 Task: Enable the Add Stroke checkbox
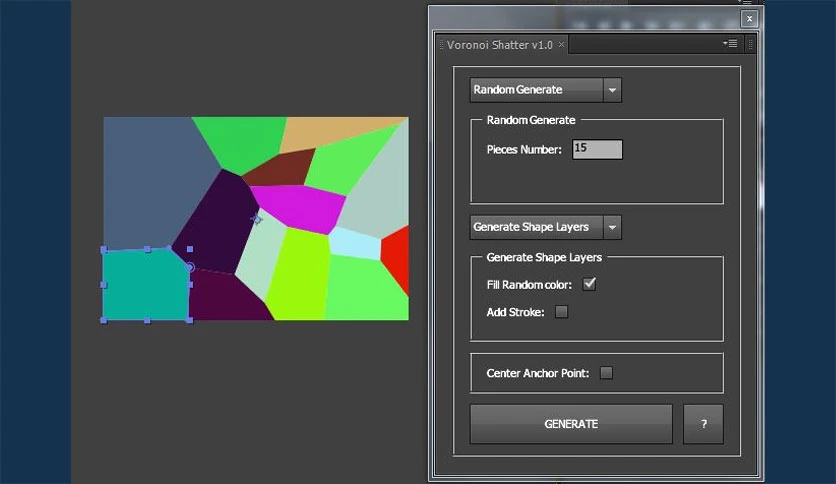click(561, 312)
